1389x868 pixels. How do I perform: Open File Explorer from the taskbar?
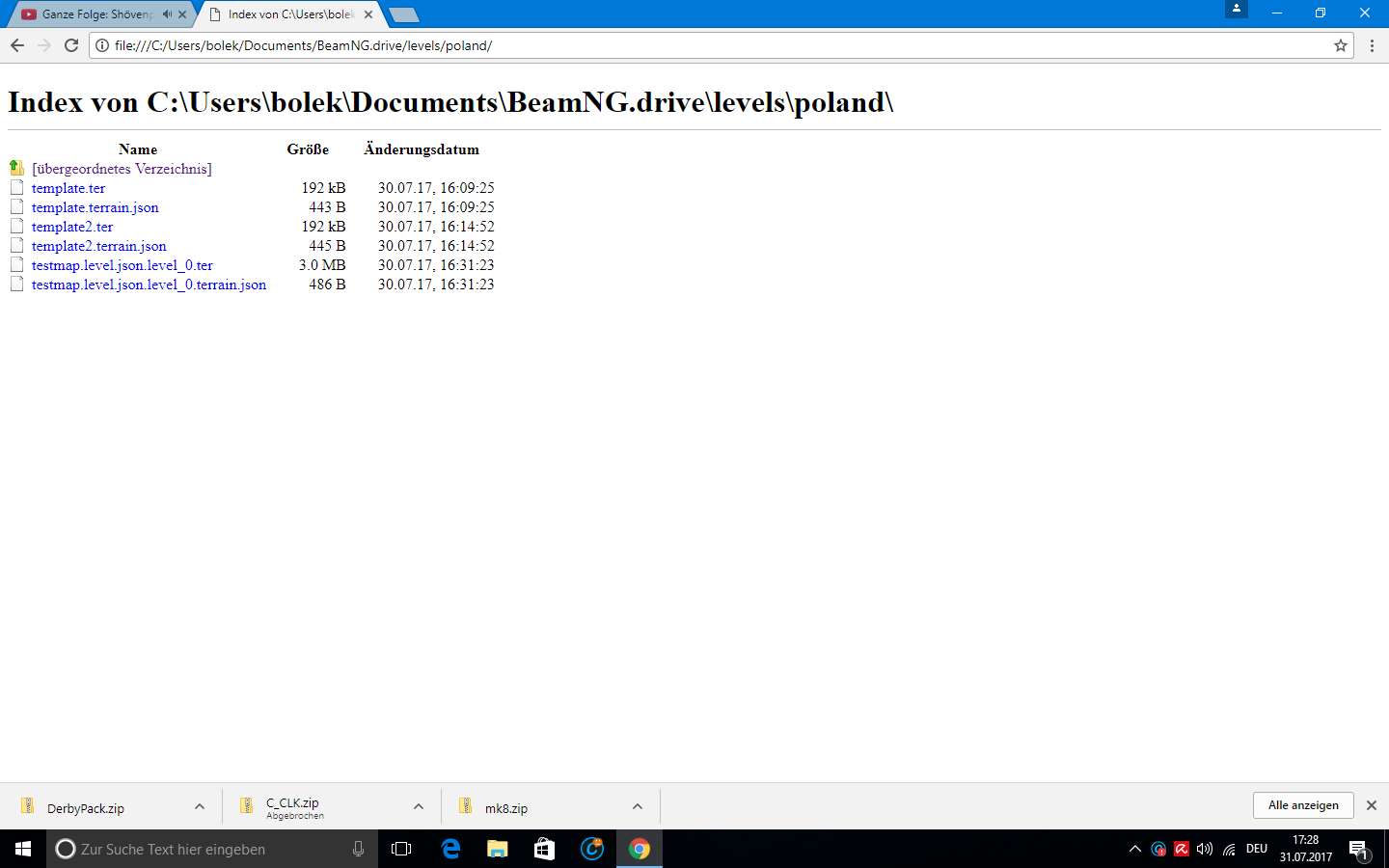click(x=498, y=849)
